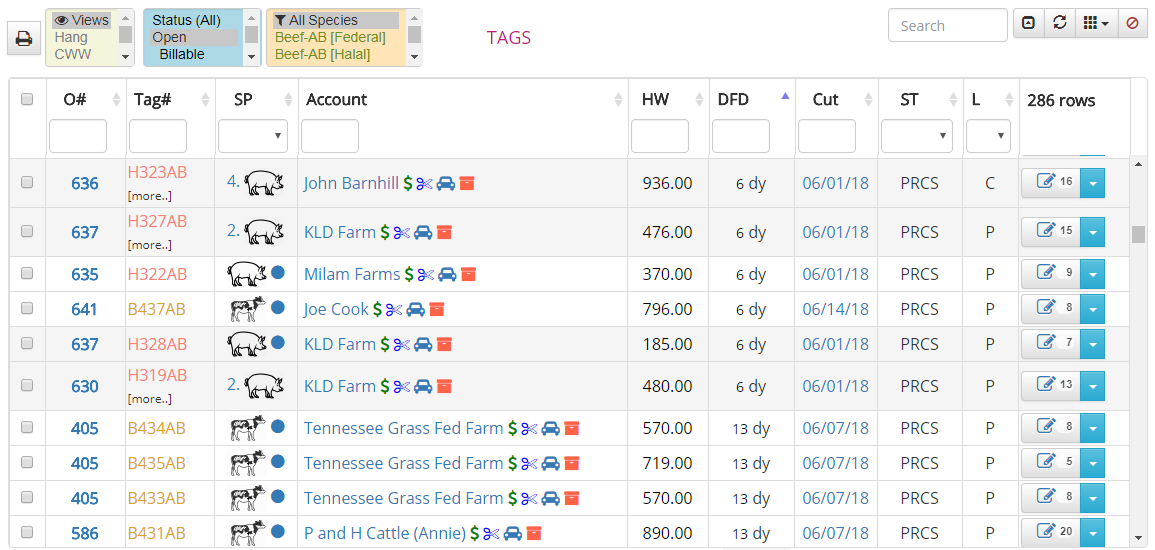The image size is (1155, 550).
Task: Open Tennessee Grass Fed Farm for B435AB
Action: click(403, 463)
